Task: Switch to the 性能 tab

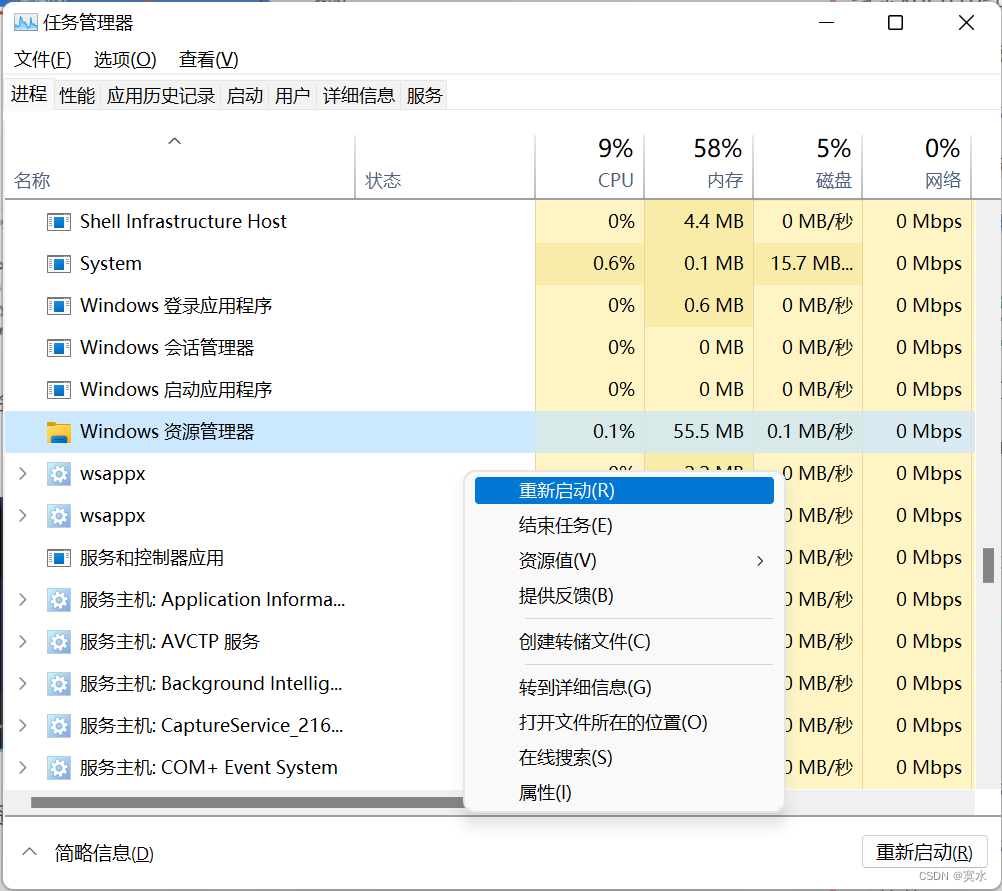Action: point(77,96)
